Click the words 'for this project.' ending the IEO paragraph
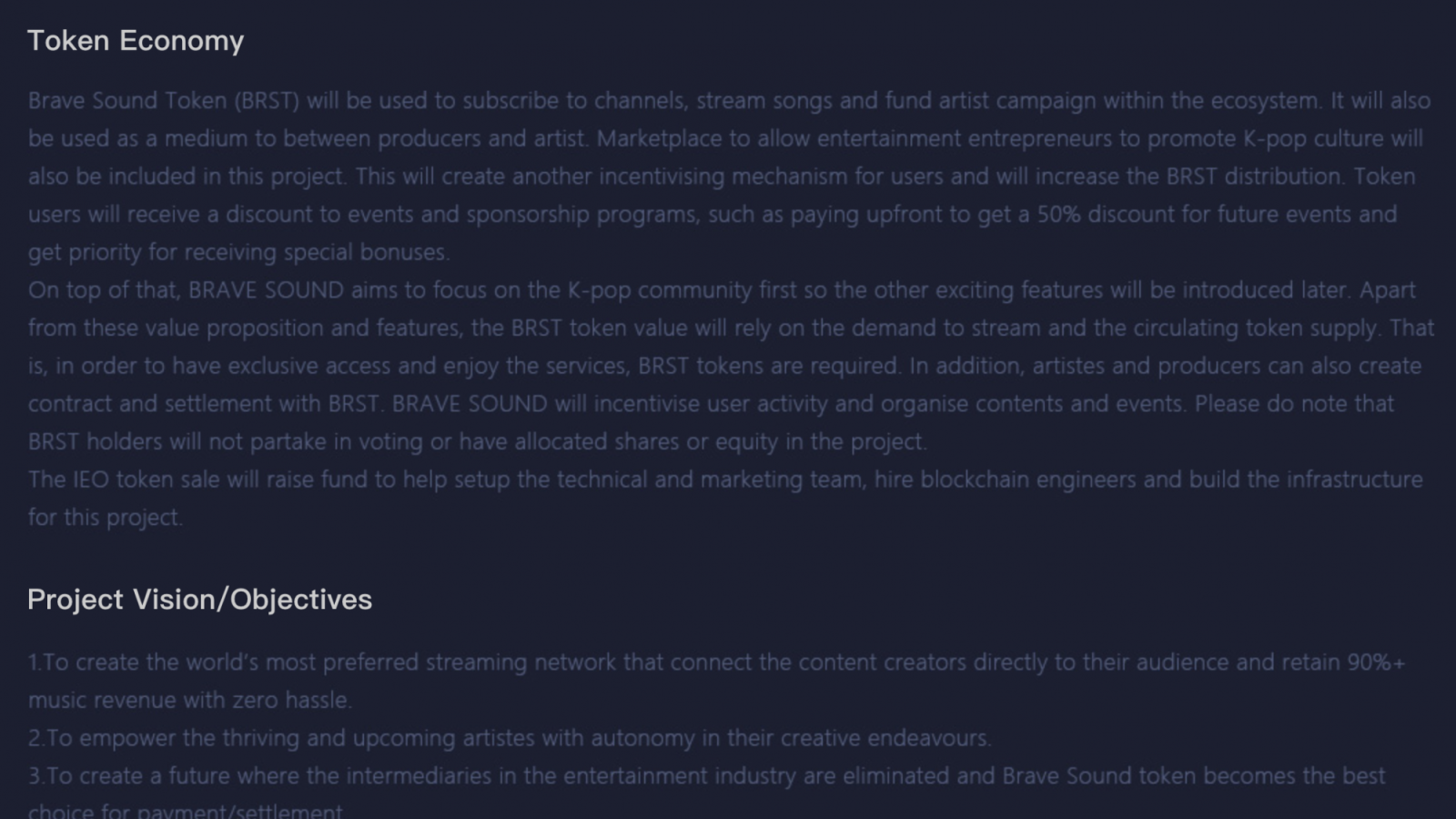 (105, 518)
